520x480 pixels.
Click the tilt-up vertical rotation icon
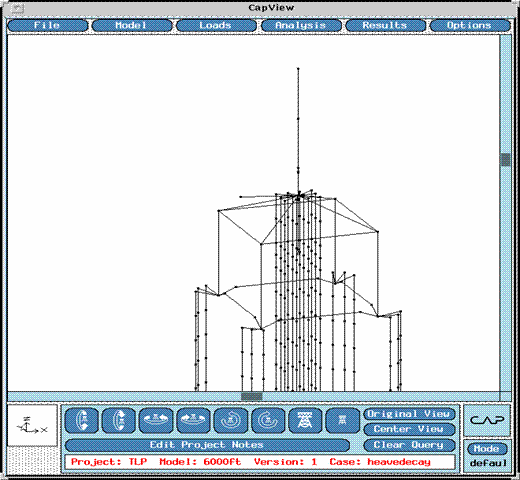click(119, 421)
